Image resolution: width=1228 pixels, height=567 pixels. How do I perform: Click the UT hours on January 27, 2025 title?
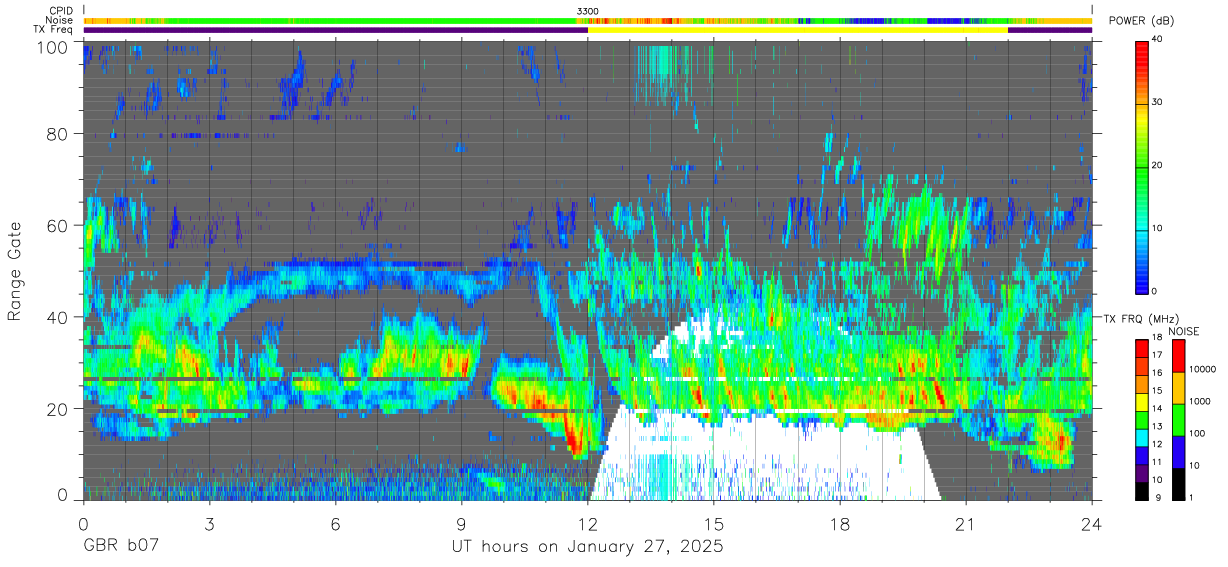[x=587, y=548]
